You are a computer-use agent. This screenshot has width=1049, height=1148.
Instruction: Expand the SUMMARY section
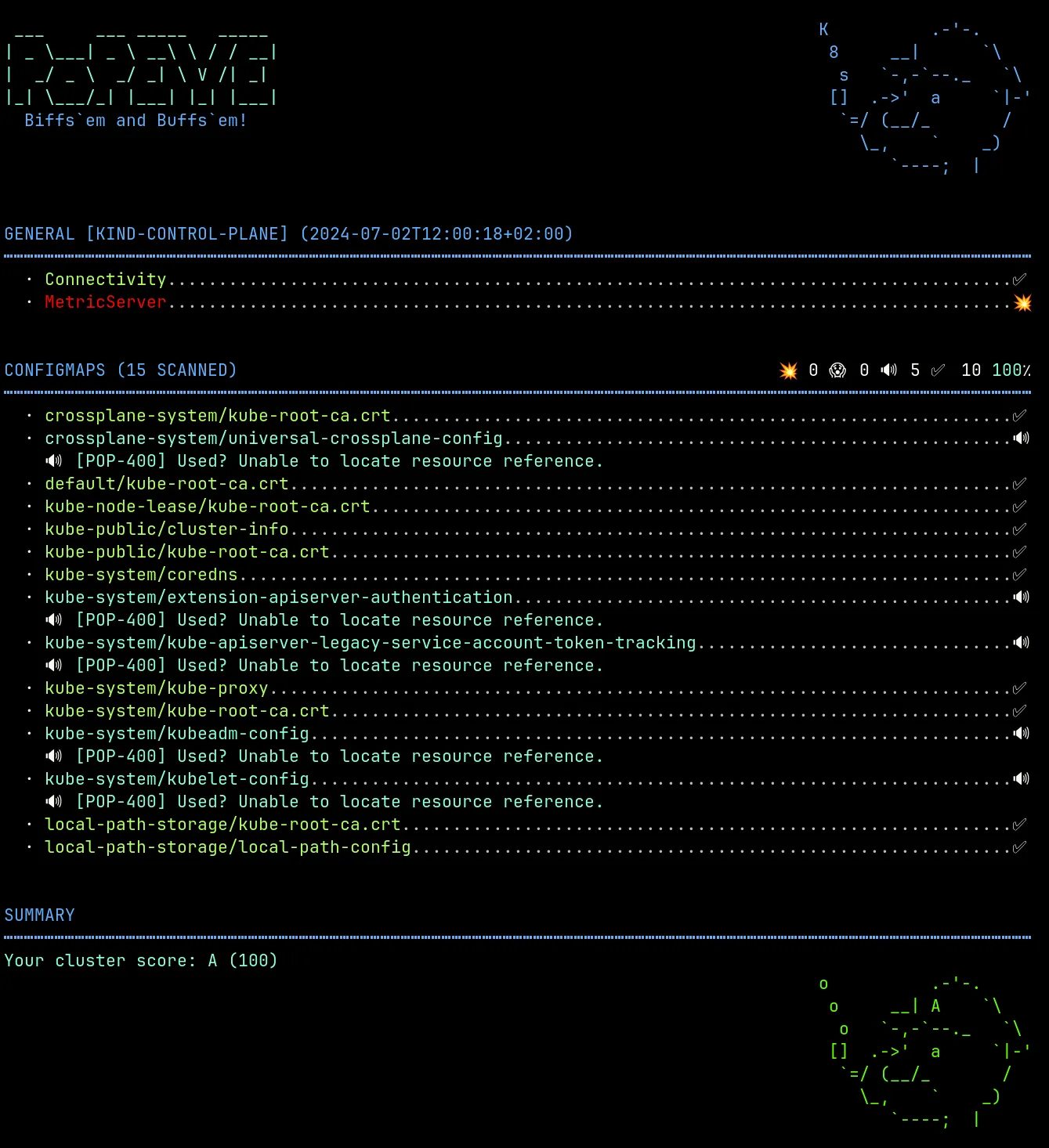[x=39, y=914]
